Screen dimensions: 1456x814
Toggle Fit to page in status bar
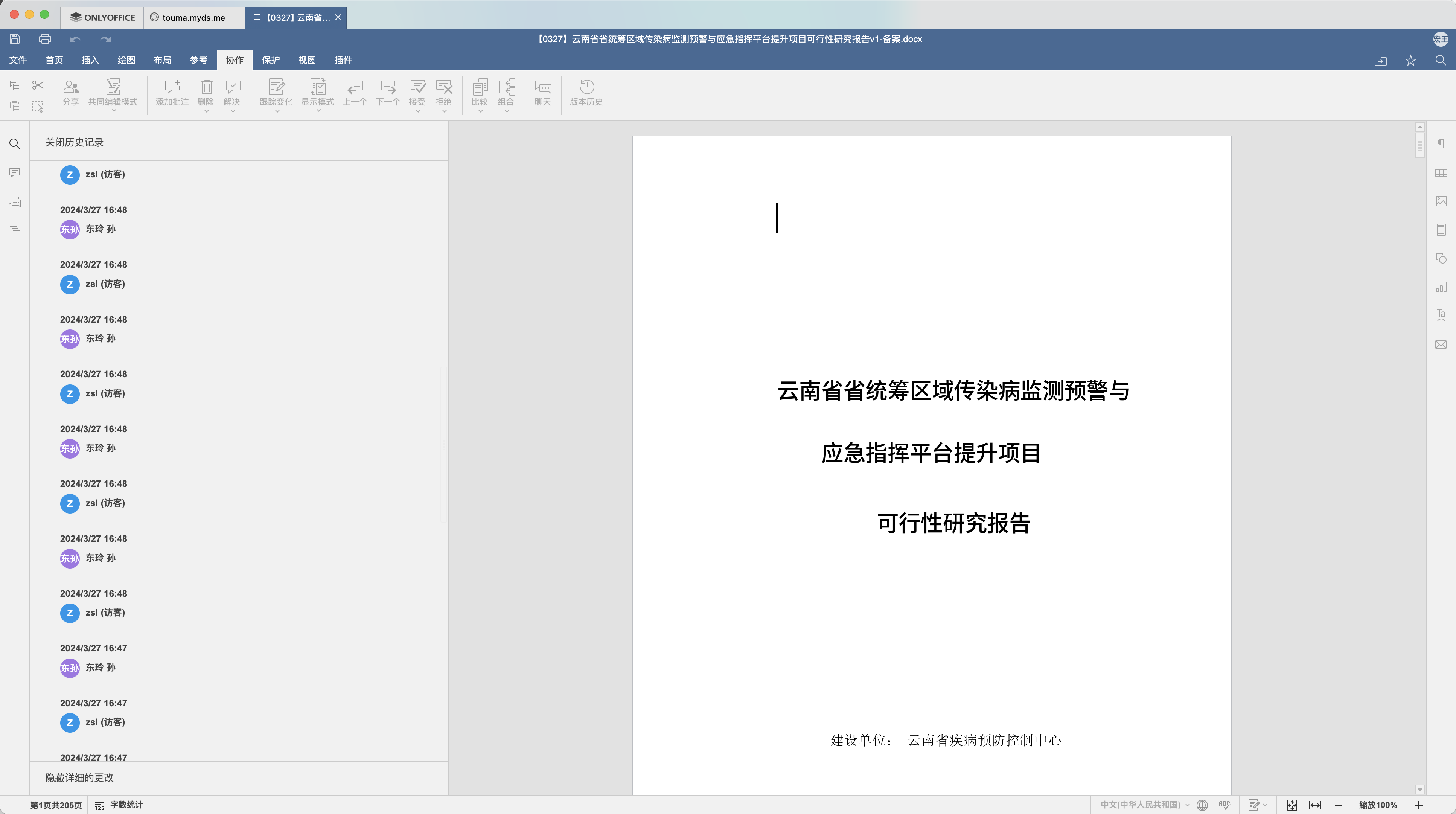pyautogui.click(x=1292, y=805)
